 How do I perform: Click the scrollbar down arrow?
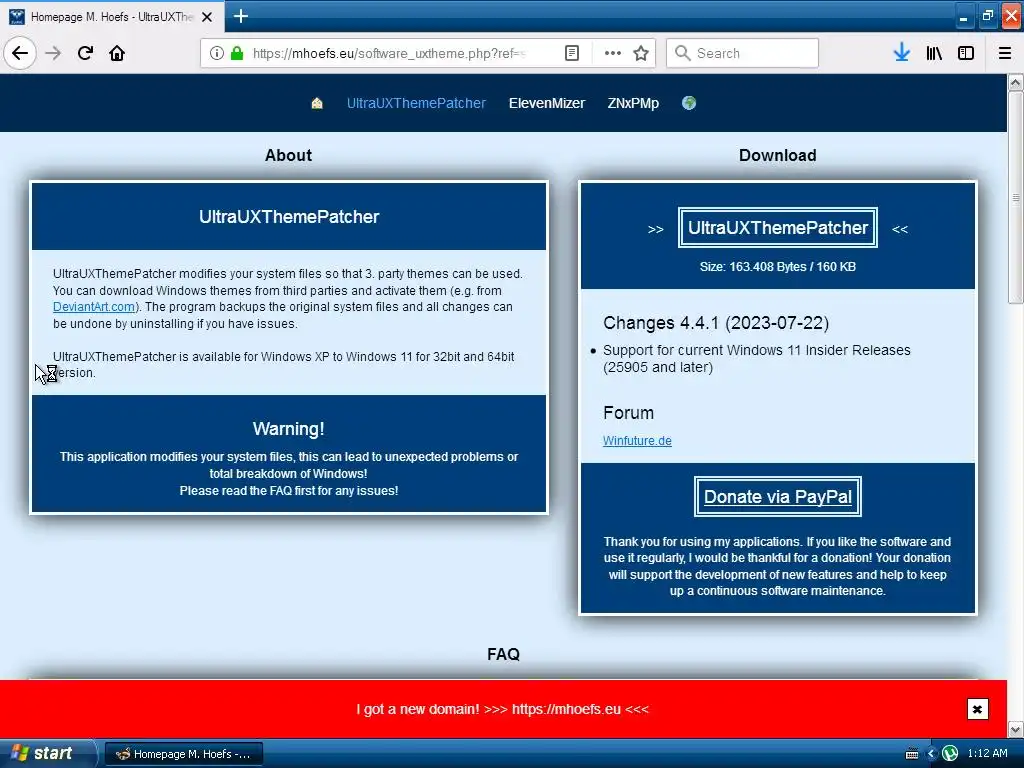[x=1016, y=729]
